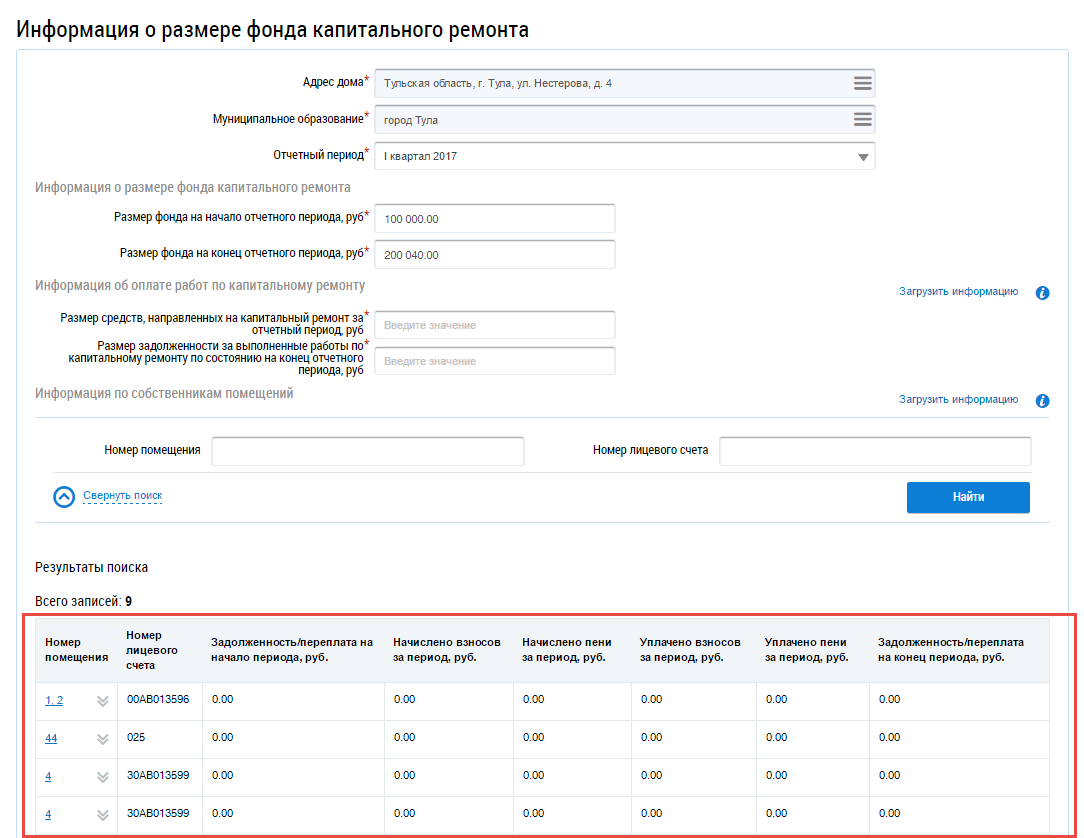Select account number 00АВ013596 cell

click(158, 700)
